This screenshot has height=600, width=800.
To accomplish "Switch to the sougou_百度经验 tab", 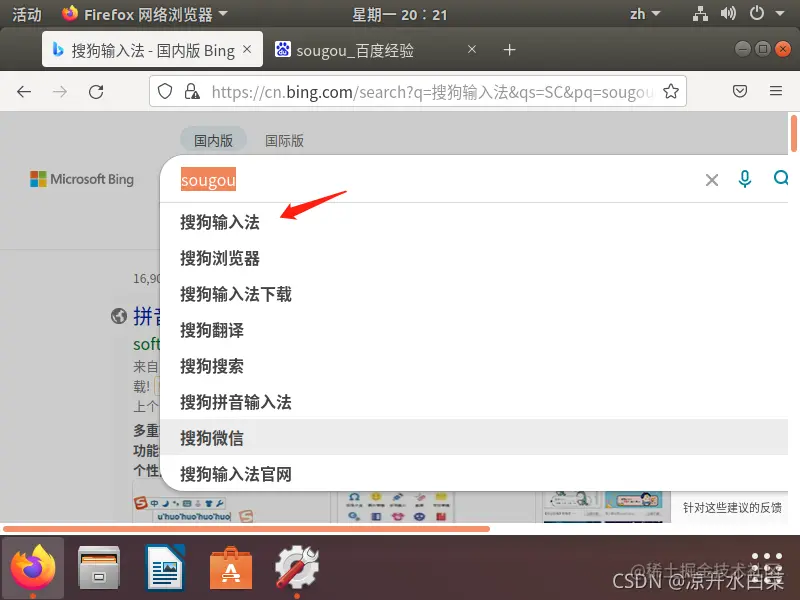I will click(378, 49).
